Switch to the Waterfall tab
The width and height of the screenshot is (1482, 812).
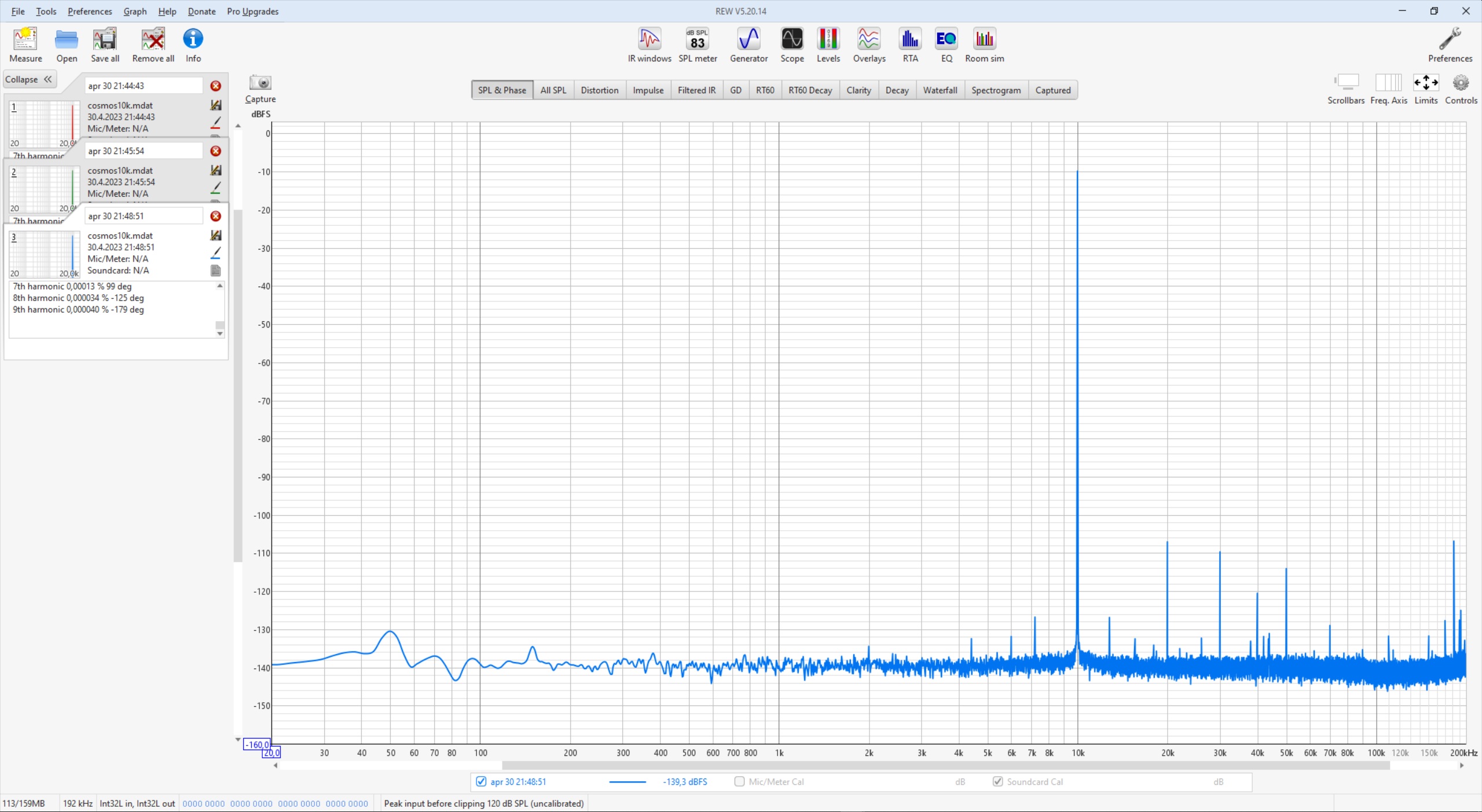[940, 90]
